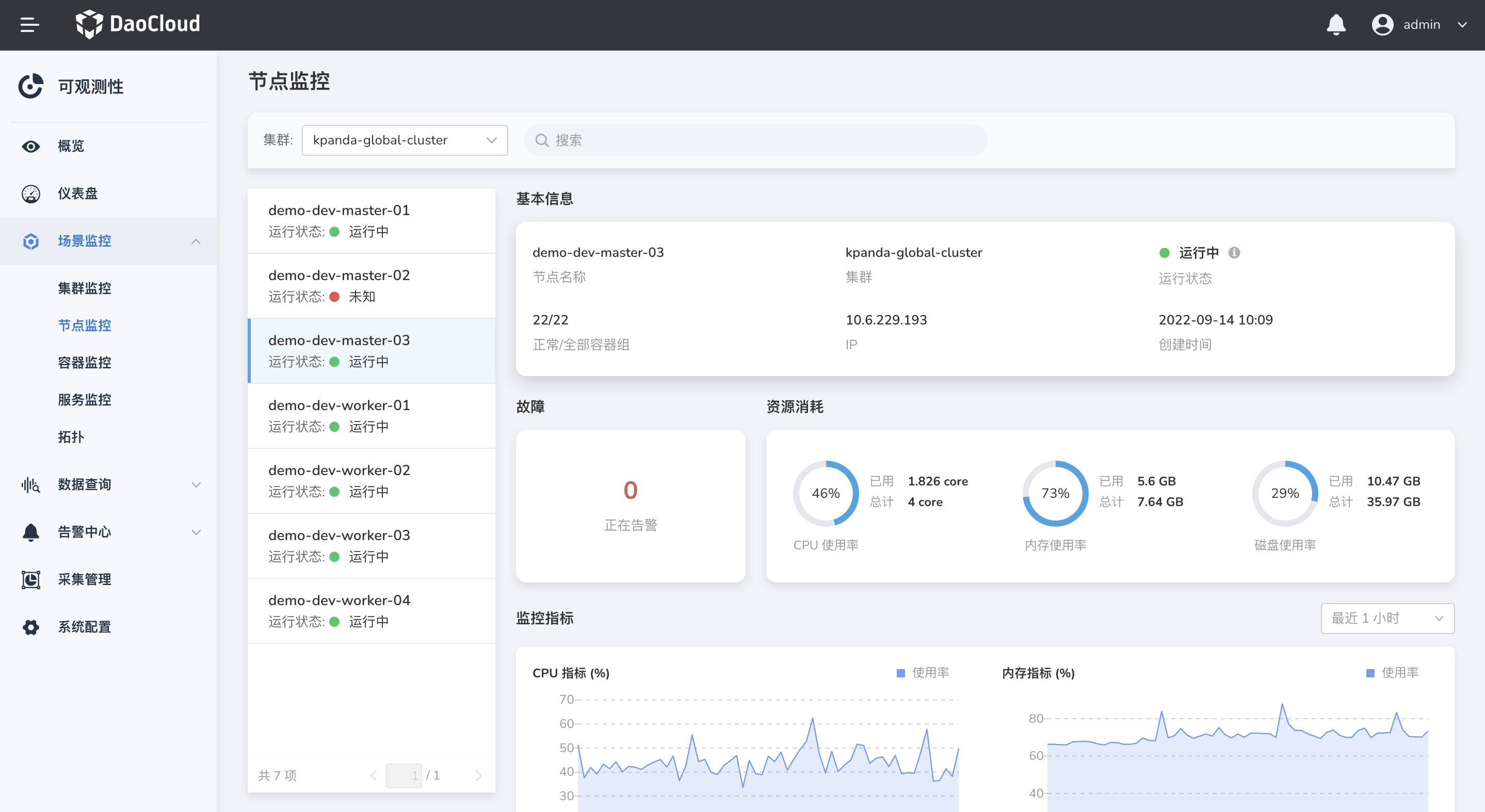The height and width of the screenshot is (812, 1485).
Task: Select node demo-dev-master-02
Action: click(372, 286)
